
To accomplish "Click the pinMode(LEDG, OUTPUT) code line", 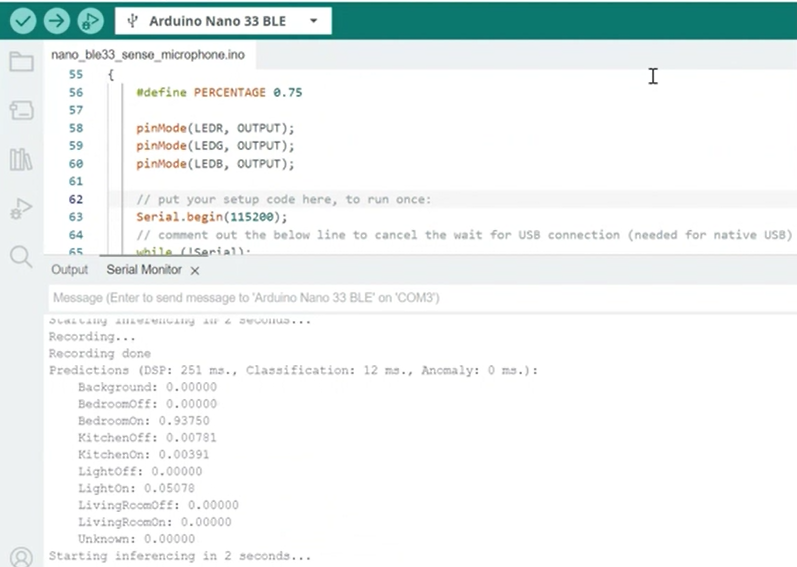I will tap(216, 145).
